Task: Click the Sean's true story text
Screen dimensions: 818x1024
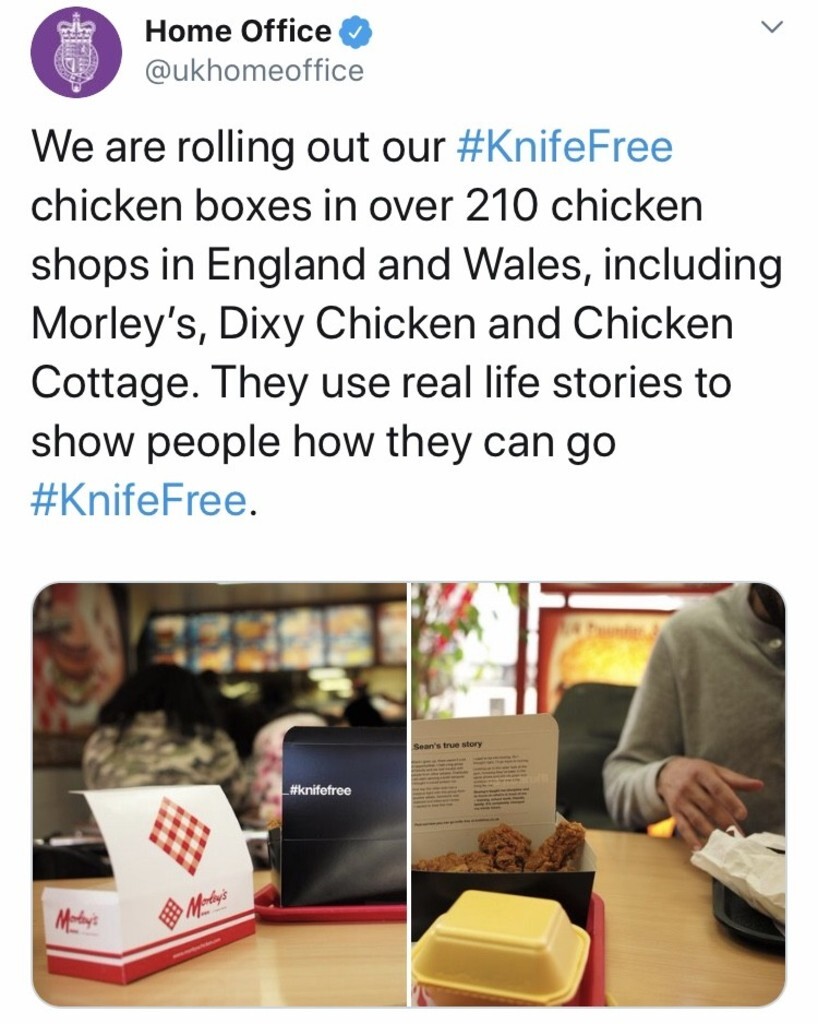Action: click(447, 744)
